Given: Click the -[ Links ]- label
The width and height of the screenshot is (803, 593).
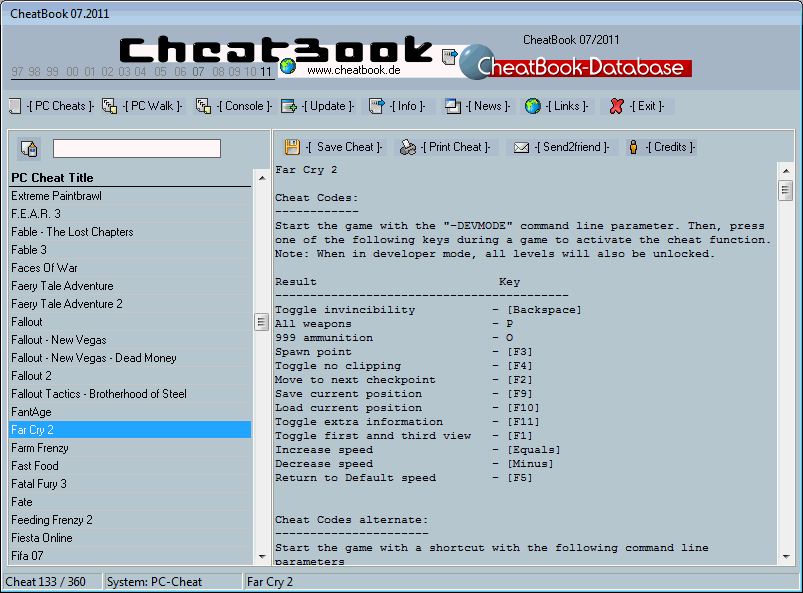Looking at the screenshot, I should coord(567,106).
